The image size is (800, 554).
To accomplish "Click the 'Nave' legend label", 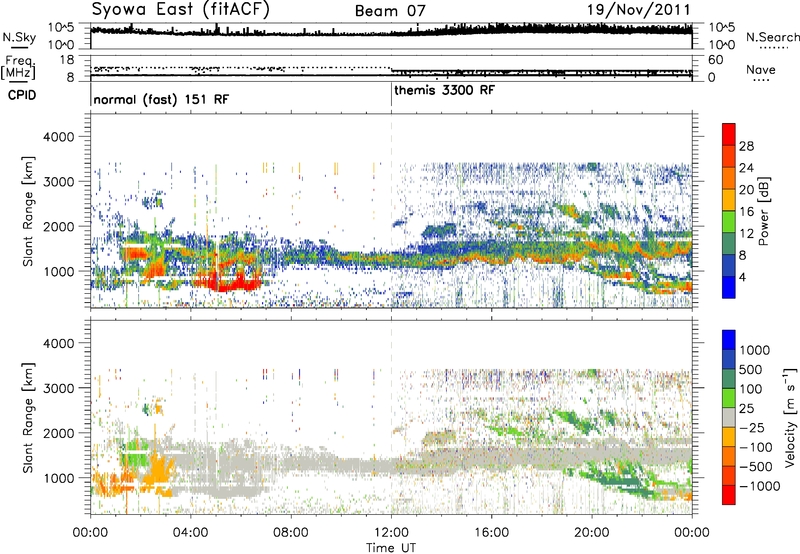I will tap(761, 70).
